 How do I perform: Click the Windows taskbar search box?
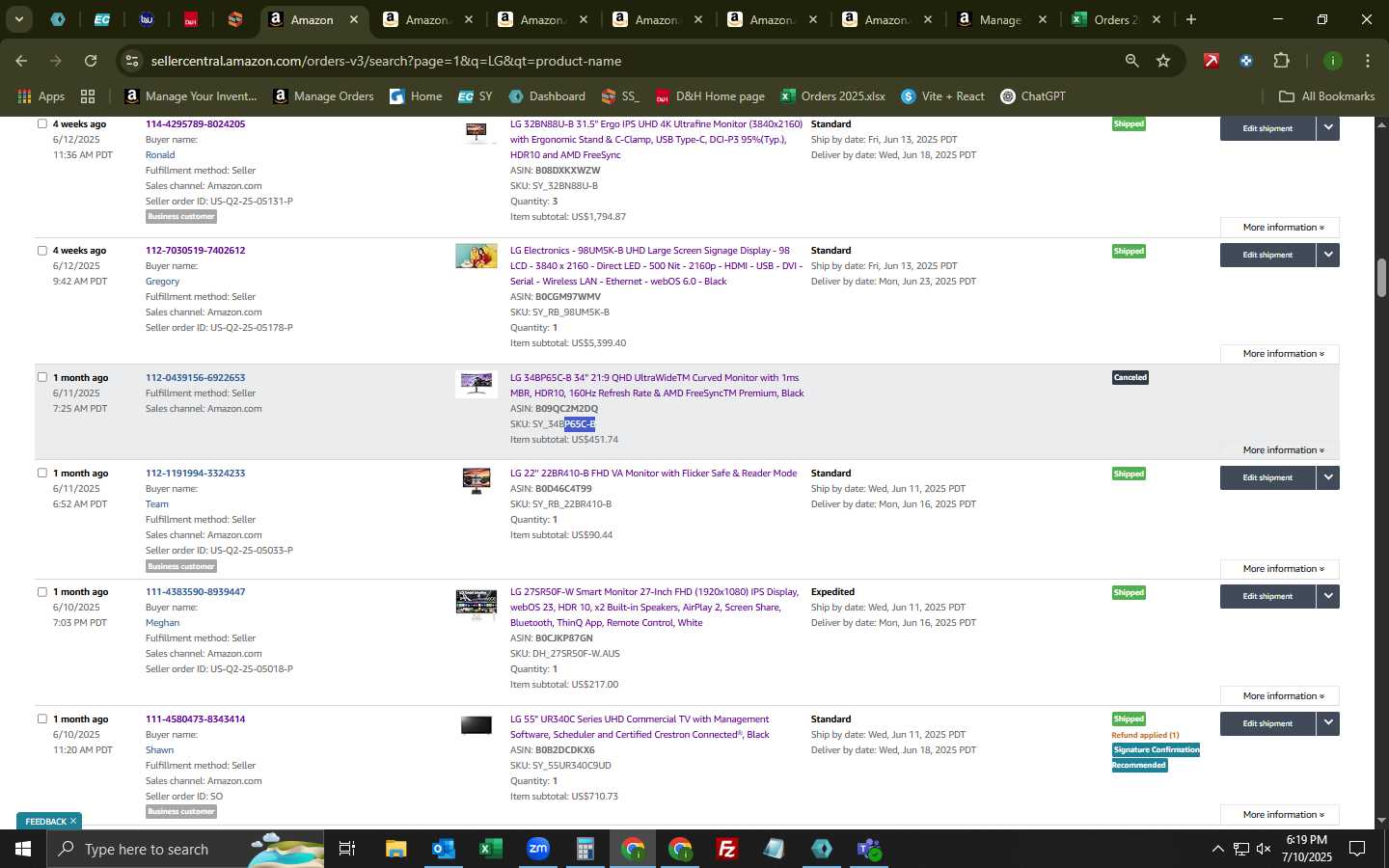click(184, 849)
